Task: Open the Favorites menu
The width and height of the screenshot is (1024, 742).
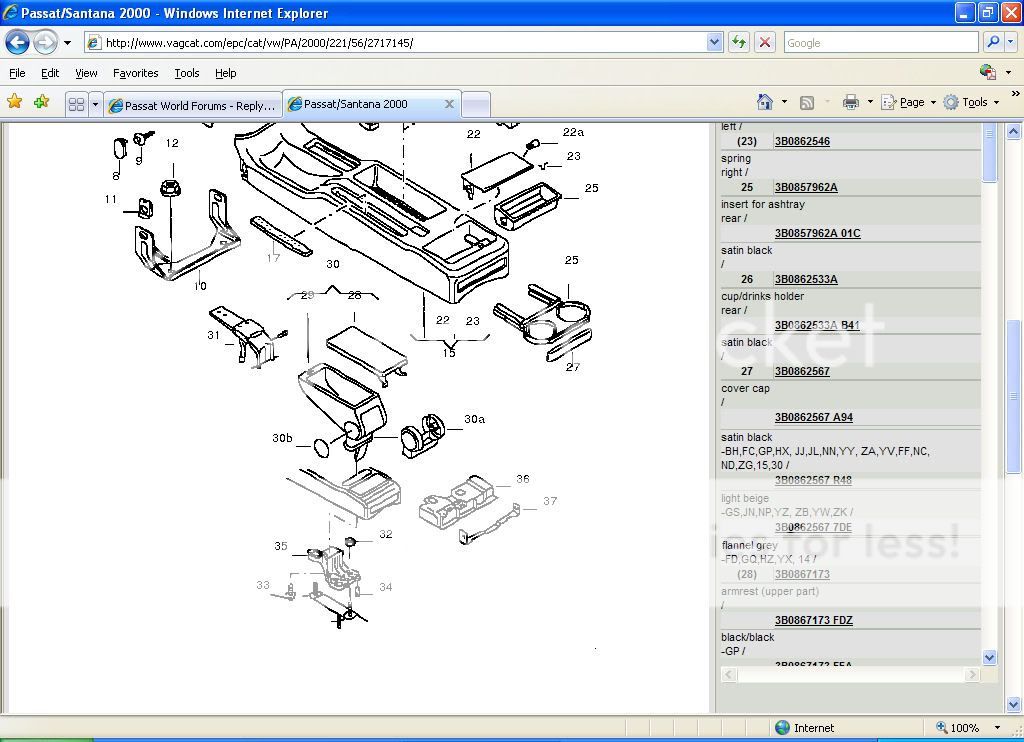Action: (x=135, y=73)
